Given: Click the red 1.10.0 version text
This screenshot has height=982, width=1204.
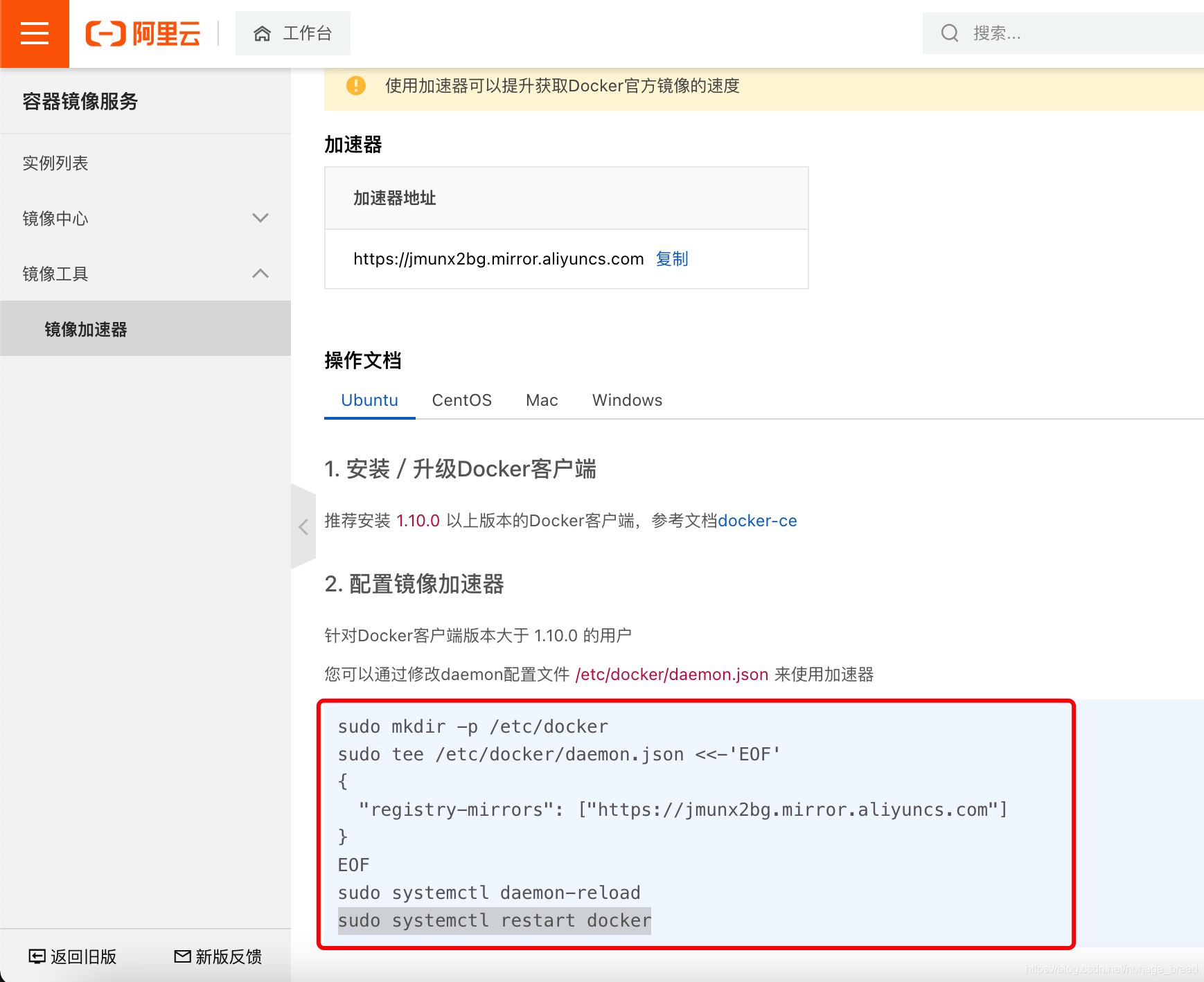Looking at the screenshot, I should (x=418, y=521).
